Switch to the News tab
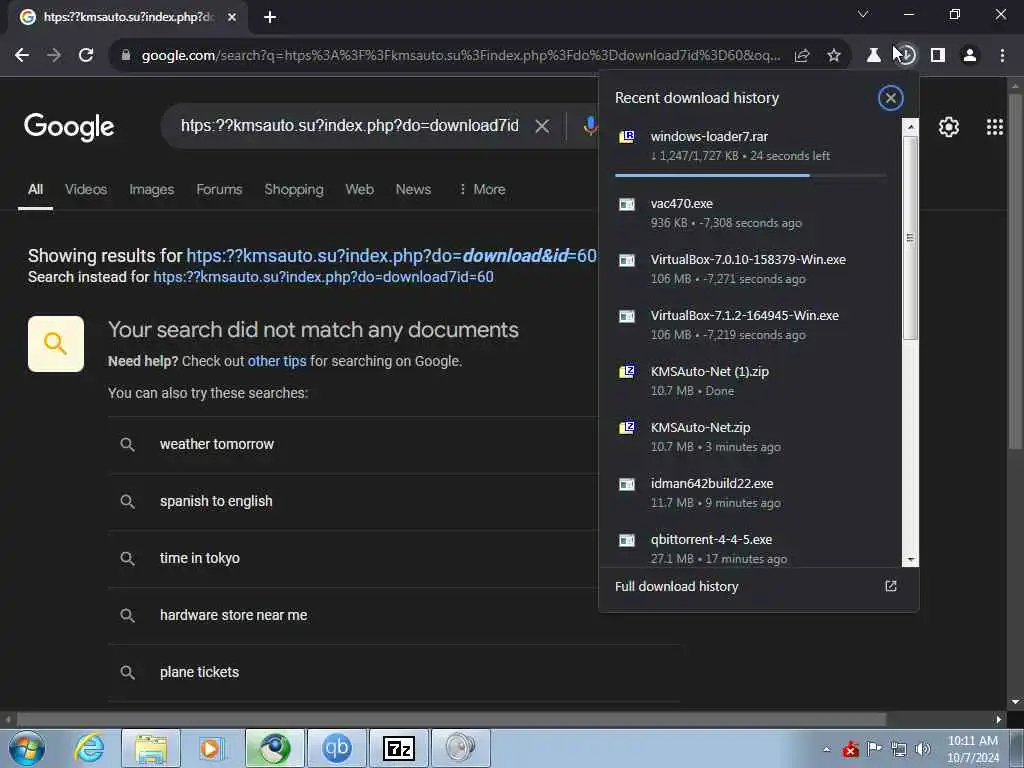Screen dimensions: 1024x768 click(413, 189)
